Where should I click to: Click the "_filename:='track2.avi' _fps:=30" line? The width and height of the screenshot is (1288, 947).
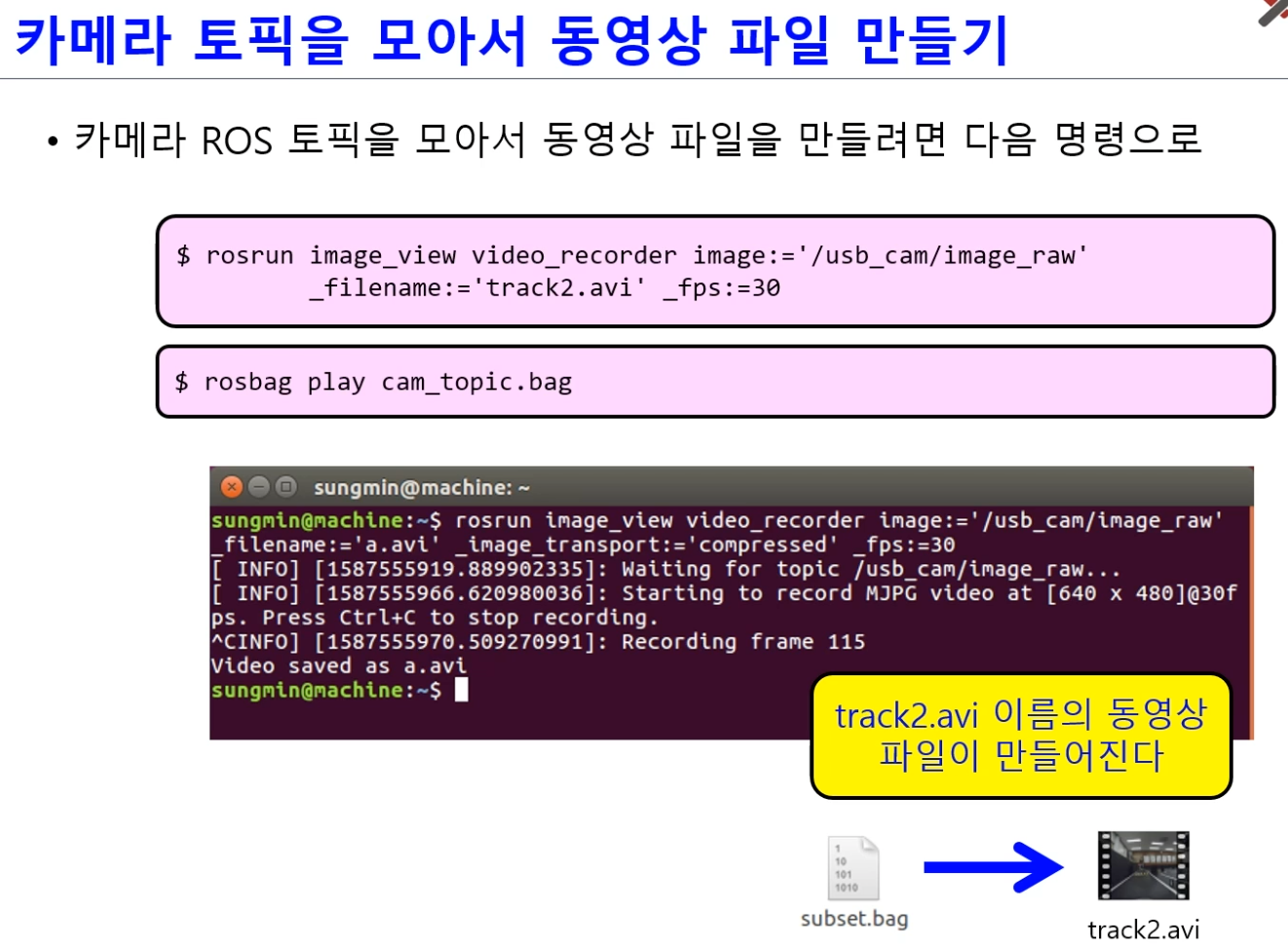pos(545,287)
